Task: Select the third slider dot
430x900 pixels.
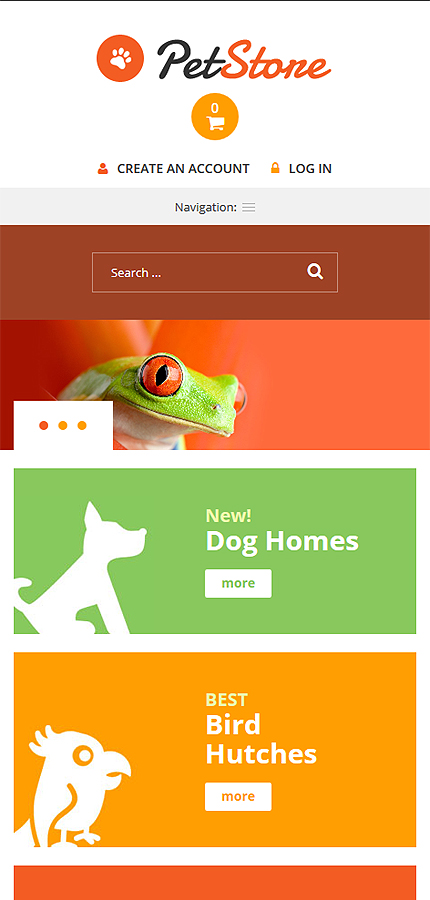Action: [82, 425]
